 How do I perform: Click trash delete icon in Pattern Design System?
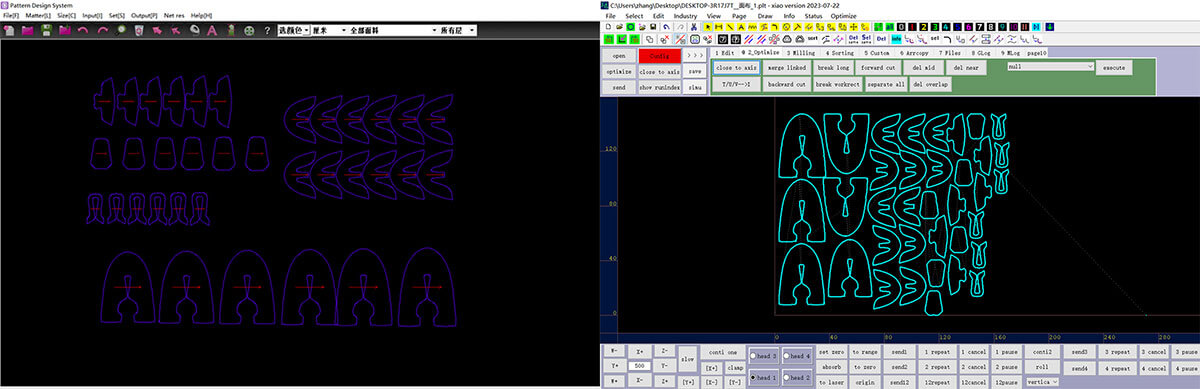pyautogui.click(x=139, y=30)
